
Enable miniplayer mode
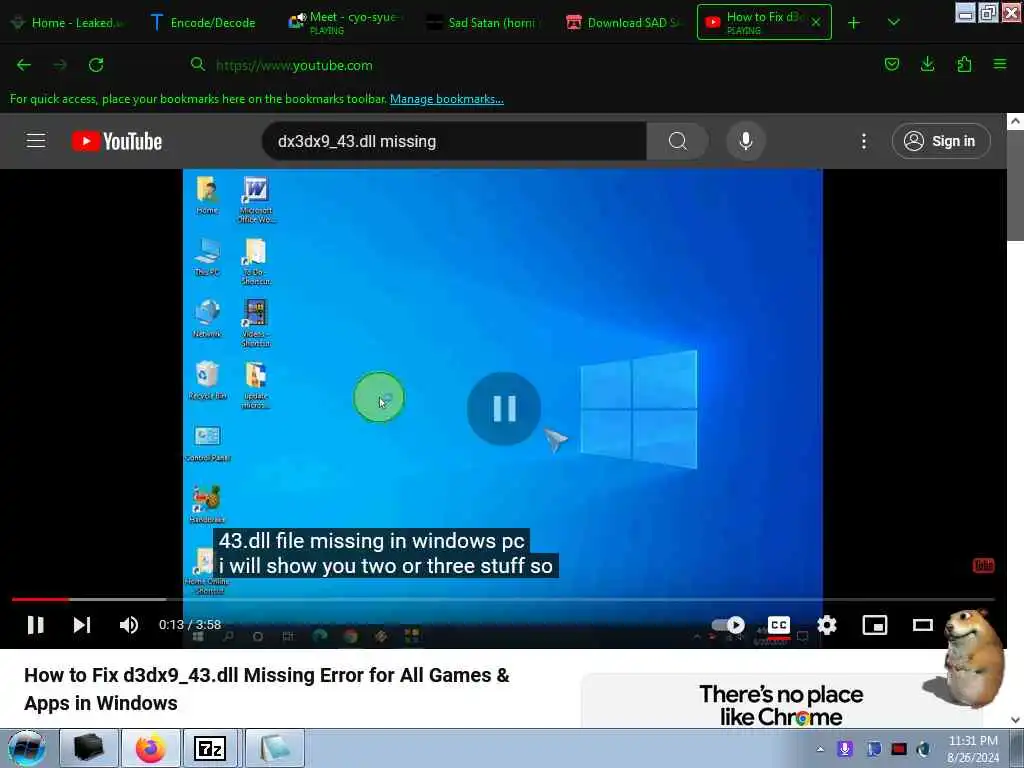tap(874, 625)
